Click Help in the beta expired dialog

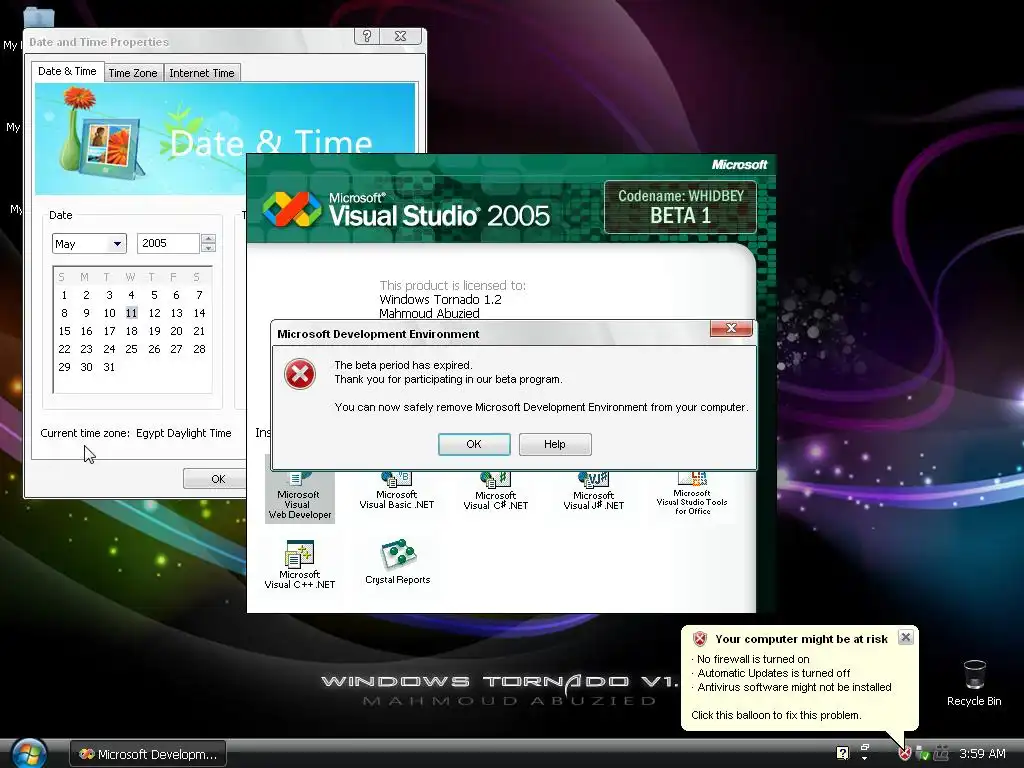pos(555,444)
